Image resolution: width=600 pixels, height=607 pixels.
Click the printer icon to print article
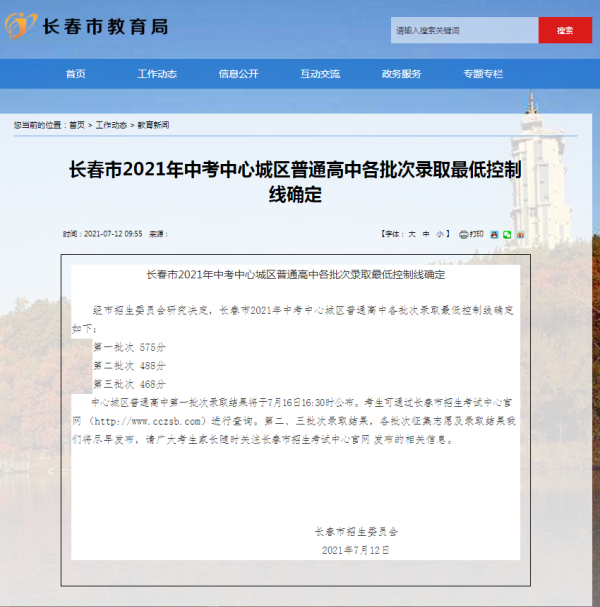pos(464,234)
